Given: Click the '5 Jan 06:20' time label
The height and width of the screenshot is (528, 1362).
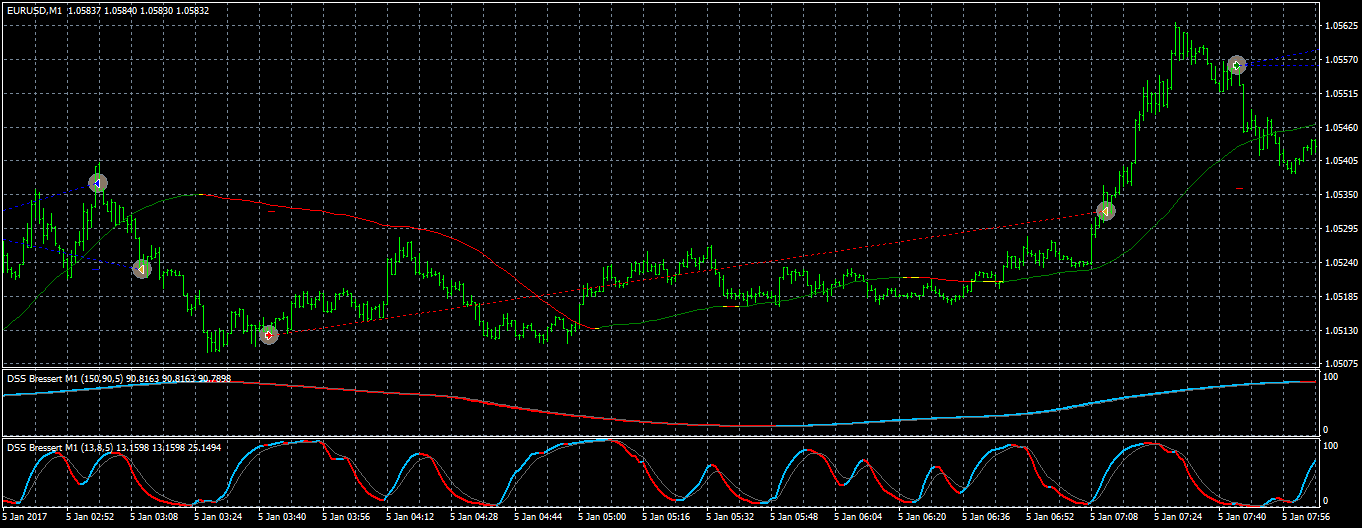Looking at the screenshot, I should coord(924,518).
